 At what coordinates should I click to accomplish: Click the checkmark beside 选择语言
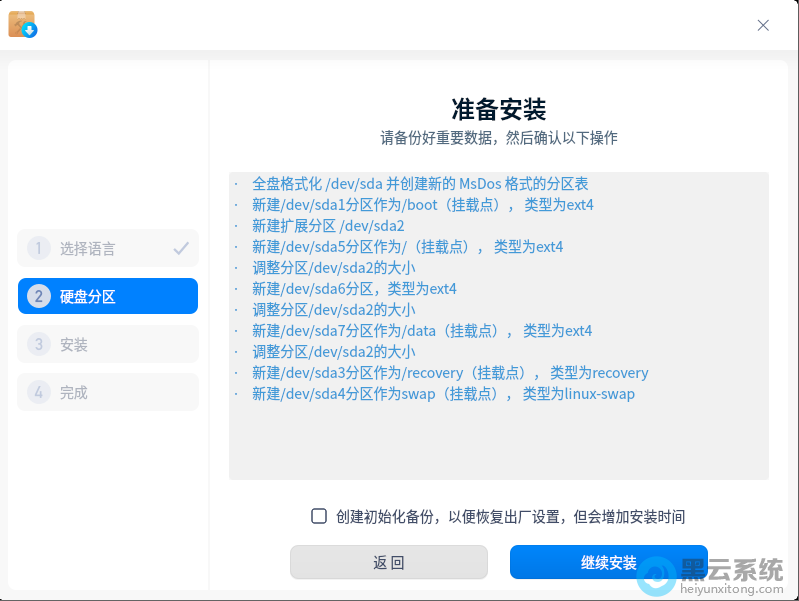click(x=181, y=248)
